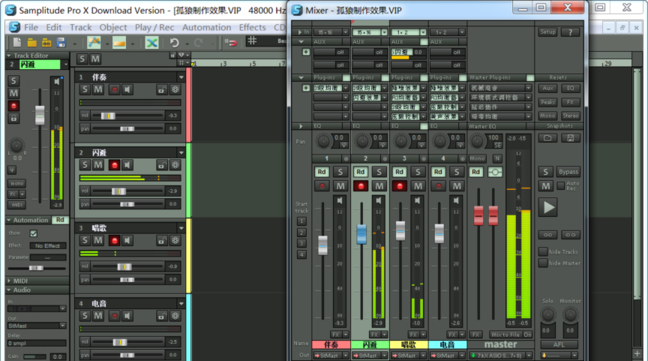Screen dimensions: 648x361
Task: Click mixer play button
Action: pyautogui.click(x=548, y=207)
